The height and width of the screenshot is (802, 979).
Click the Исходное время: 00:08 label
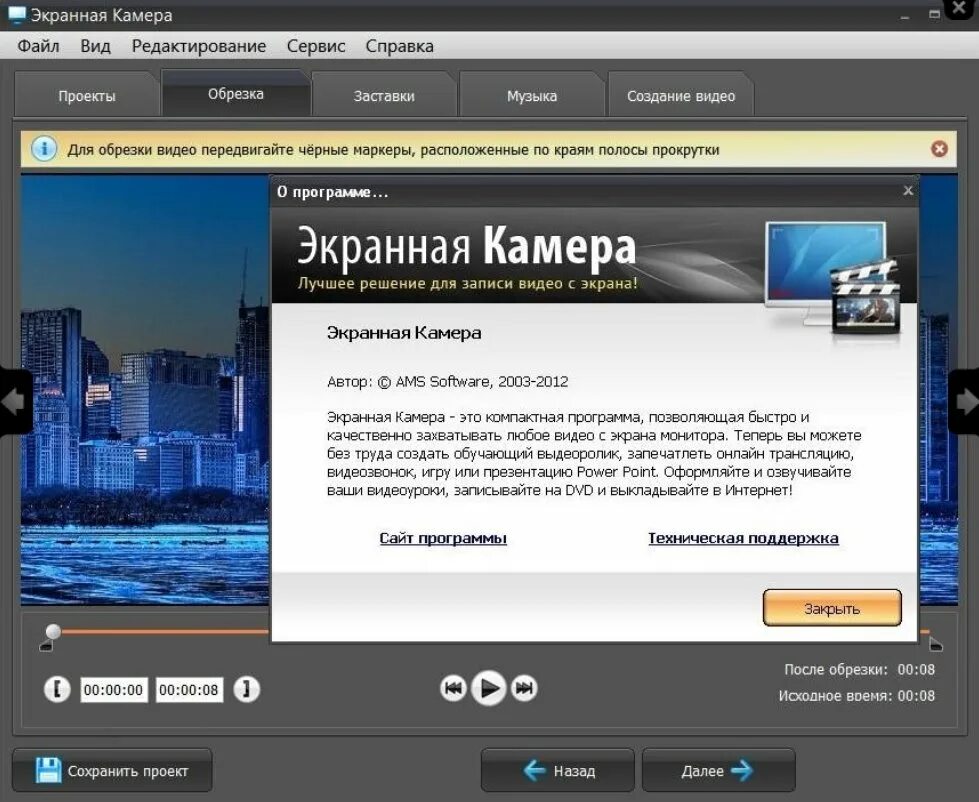[x=857, y=696]
